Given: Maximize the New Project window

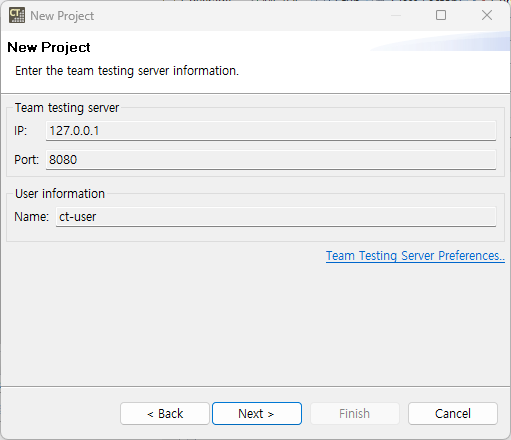Looking at the screenshot, I should click(441, 15).
